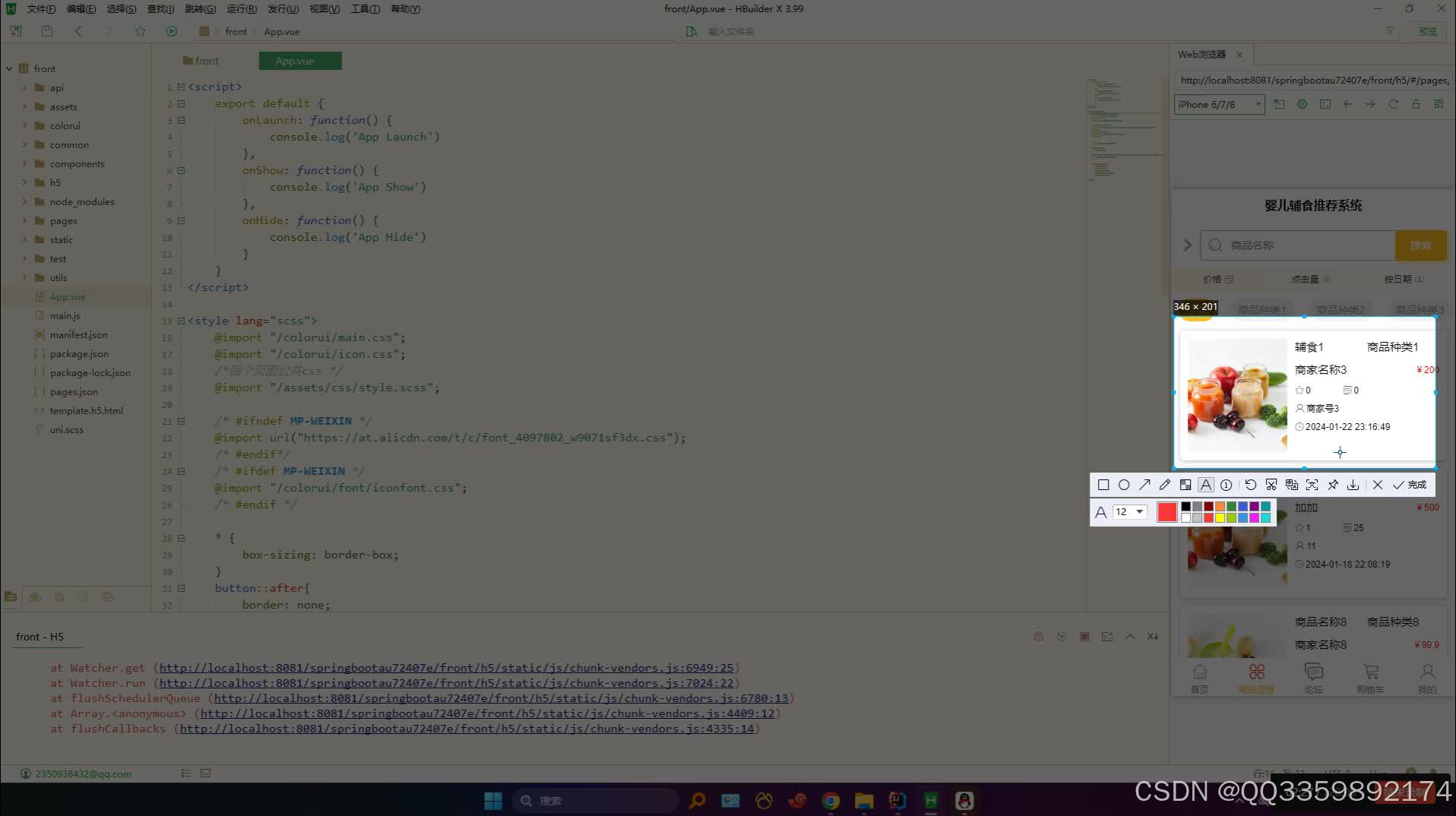
Task: Expand the assets folder
Action: coord(24,106)
